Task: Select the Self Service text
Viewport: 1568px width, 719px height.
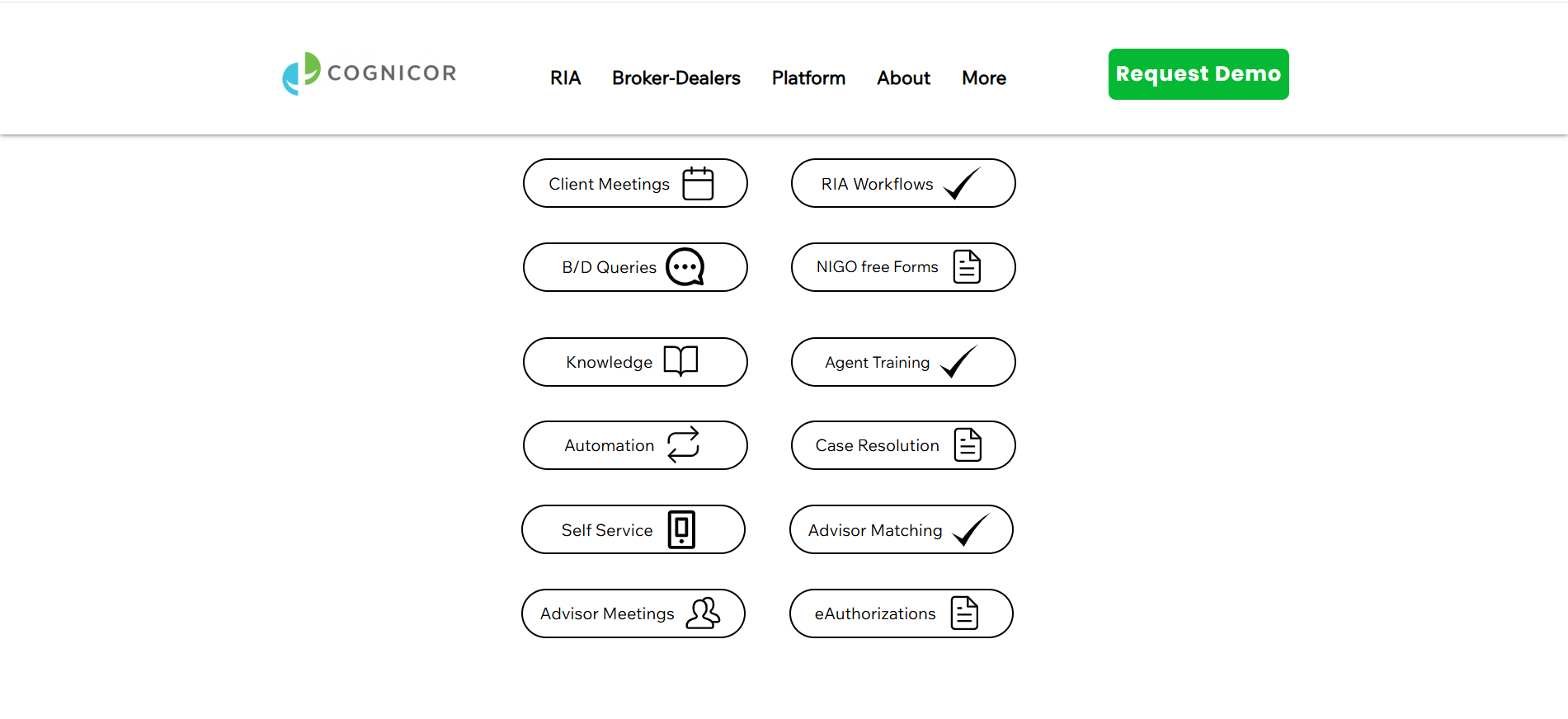Action: (607, 530)
